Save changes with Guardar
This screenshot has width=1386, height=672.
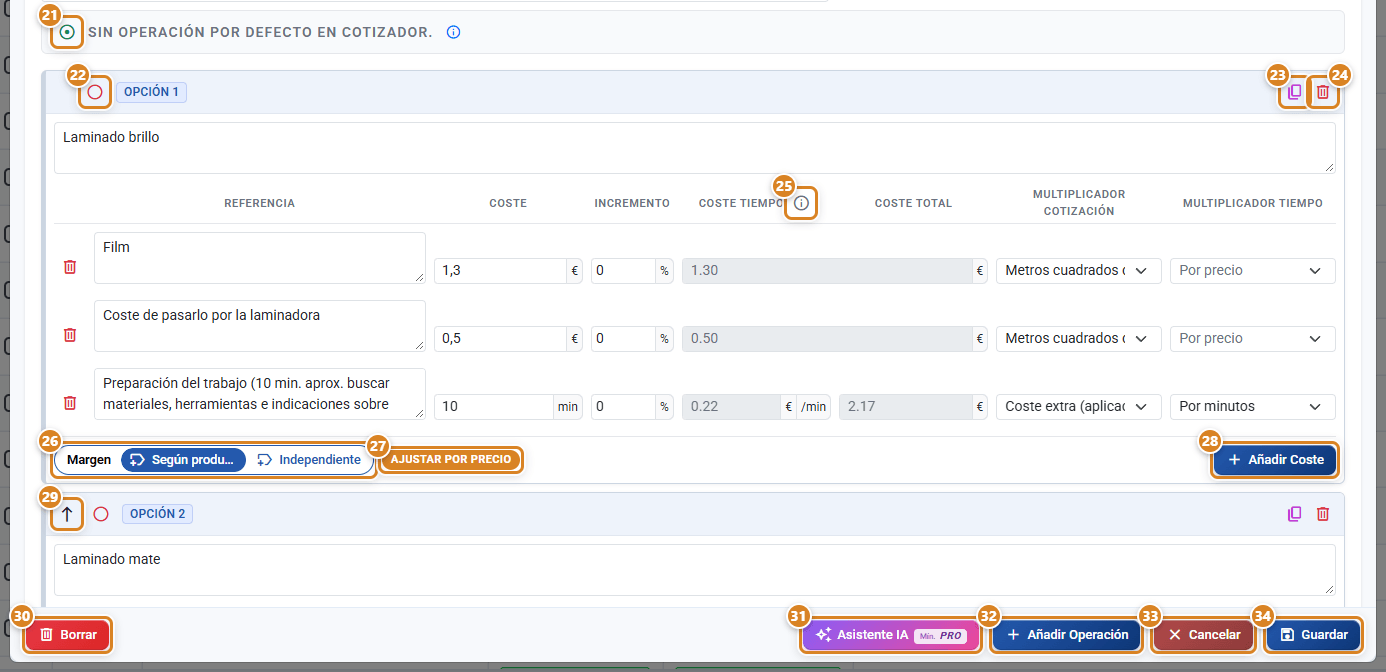point(1314,635)
